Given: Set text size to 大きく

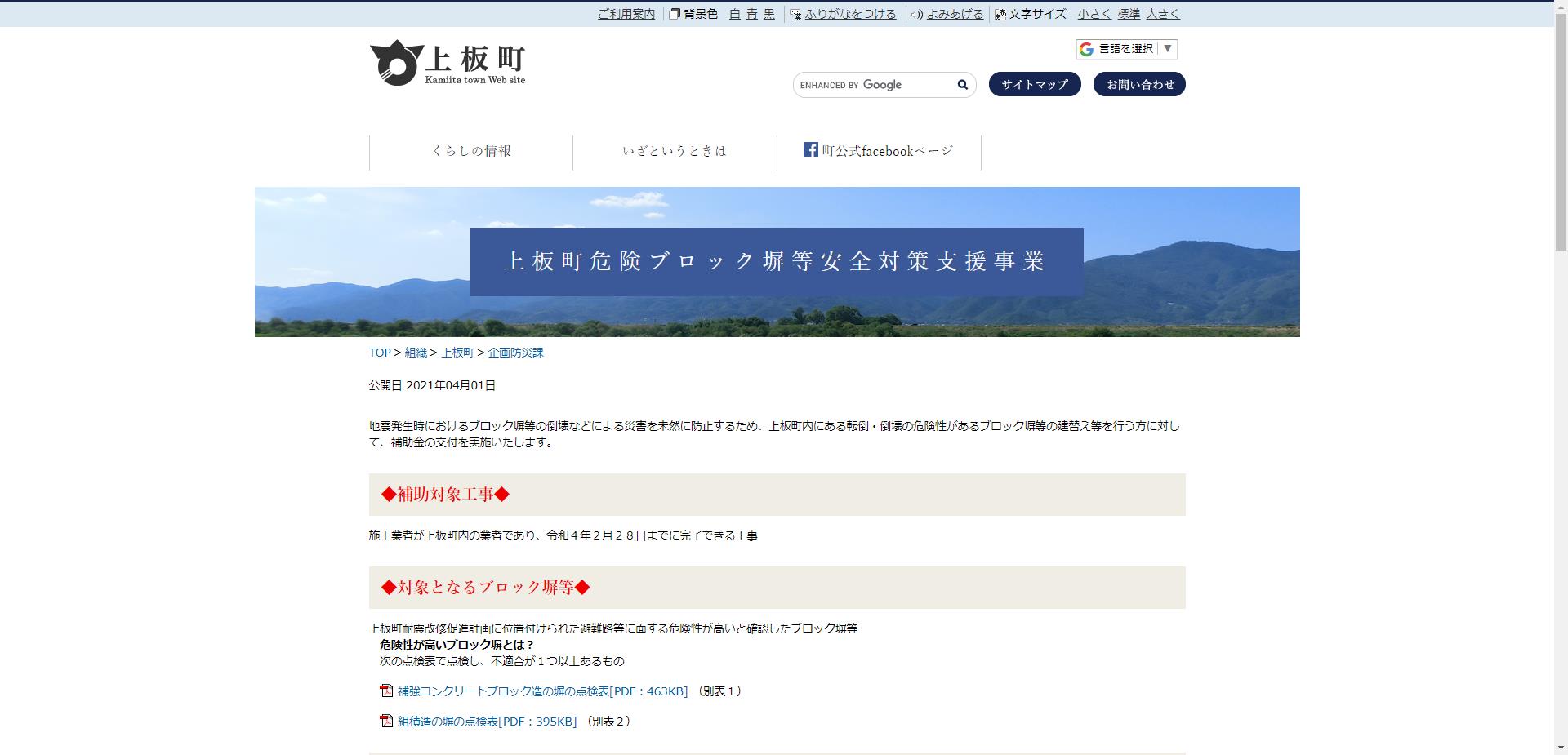Looking at the screenshot, I should click(x=1162, y=14).
